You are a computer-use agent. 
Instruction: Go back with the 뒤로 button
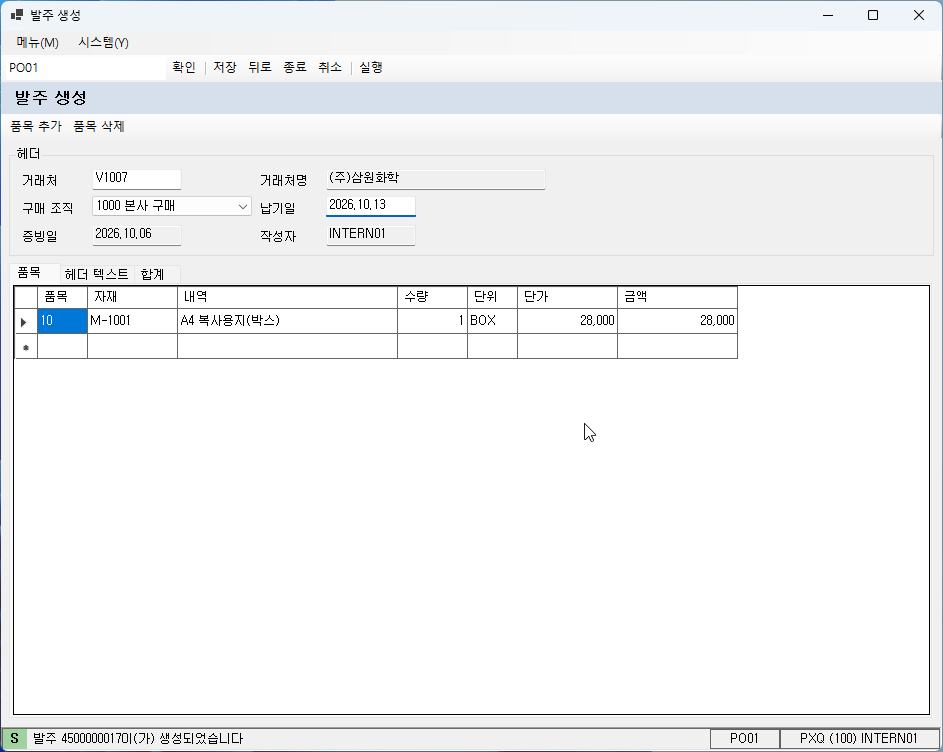tap(260, 67)
